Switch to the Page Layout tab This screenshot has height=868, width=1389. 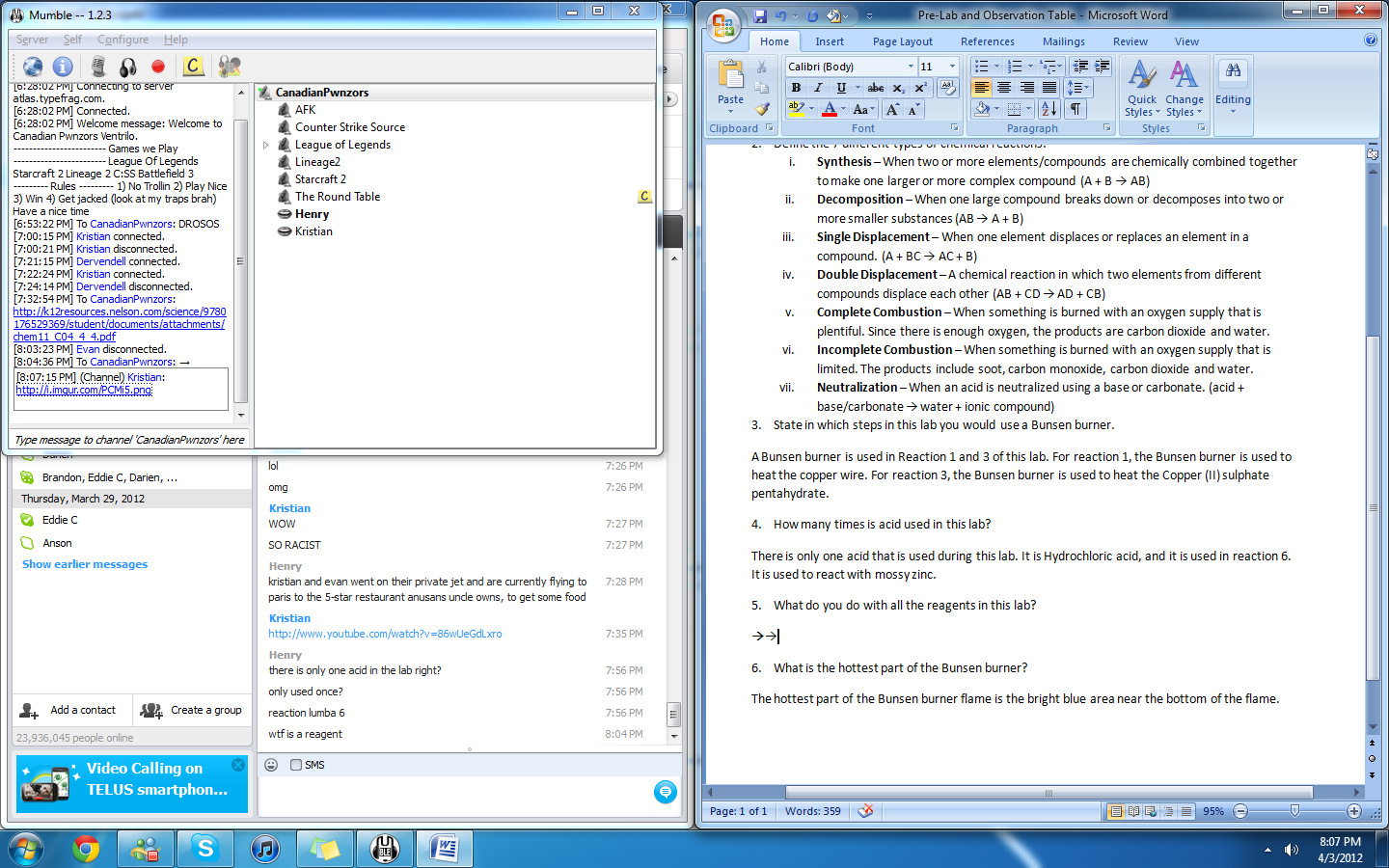pos(903,41)
